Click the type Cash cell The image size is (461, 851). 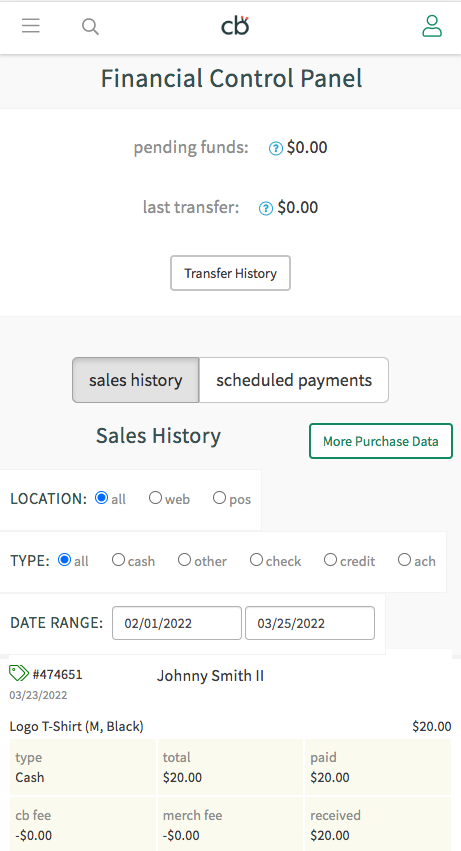click(x=83, y=767)
